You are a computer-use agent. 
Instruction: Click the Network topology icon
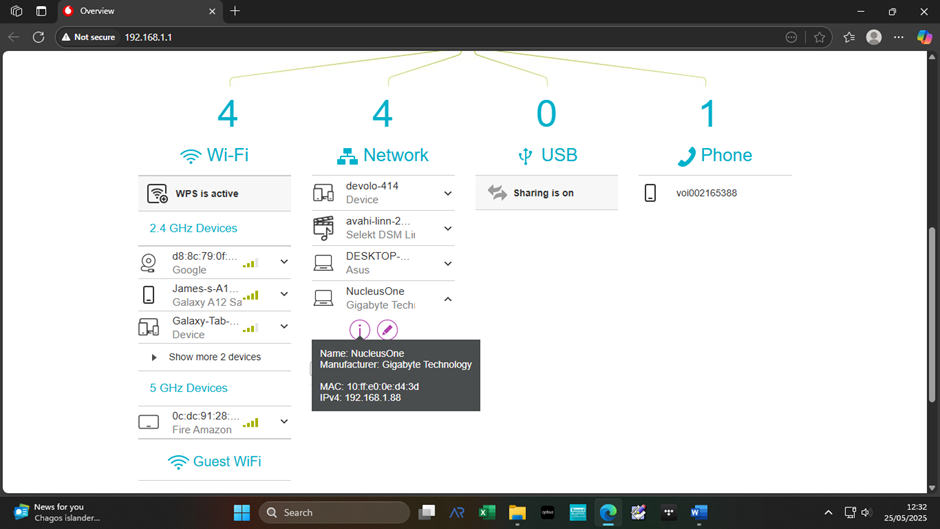[347, 156]
